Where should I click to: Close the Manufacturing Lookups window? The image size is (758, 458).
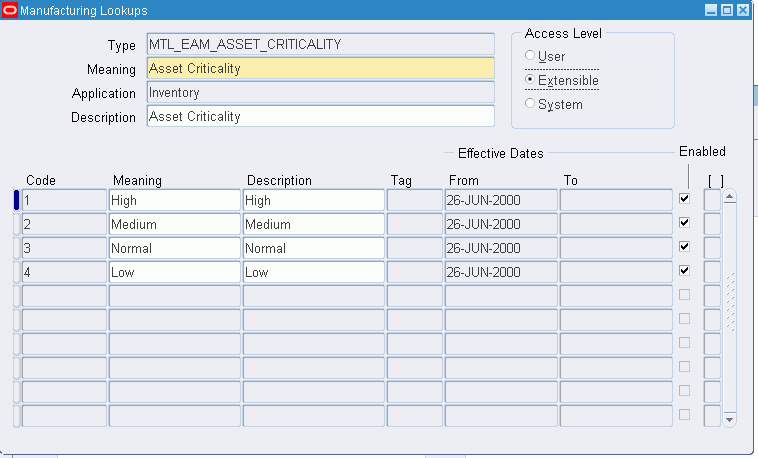pos(743,10)
